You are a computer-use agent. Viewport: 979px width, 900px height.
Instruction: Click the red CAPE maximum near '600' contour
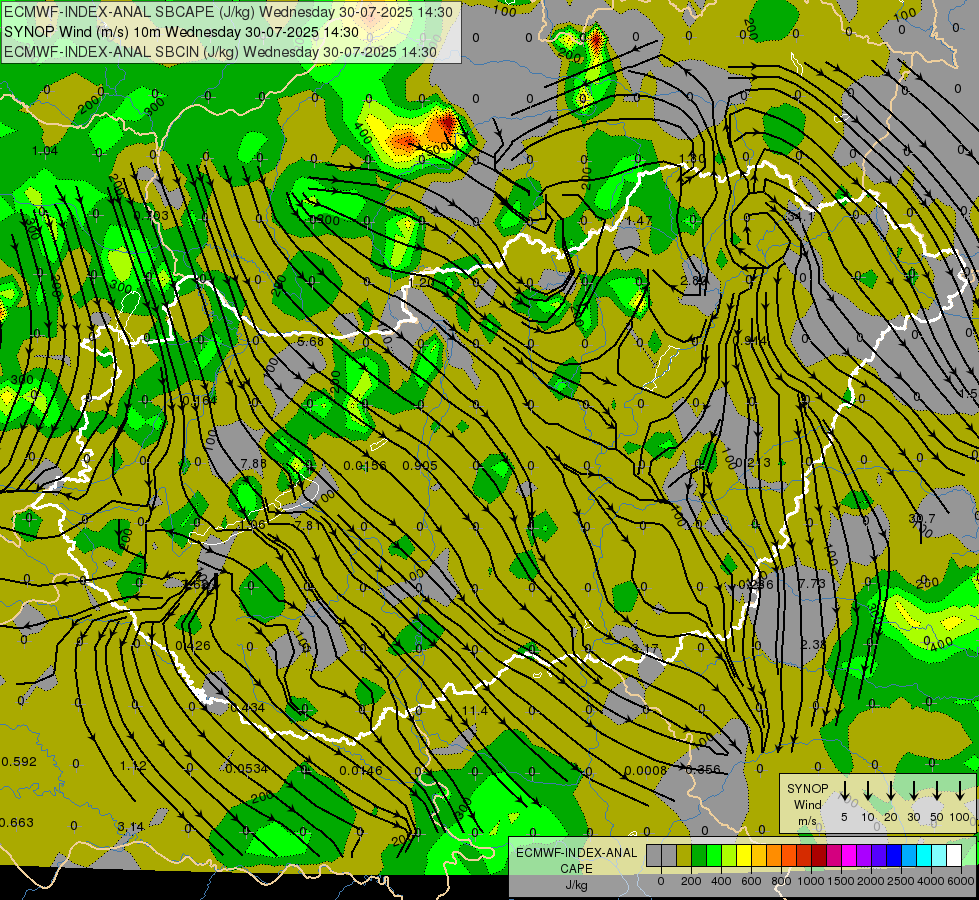(447, 122)
